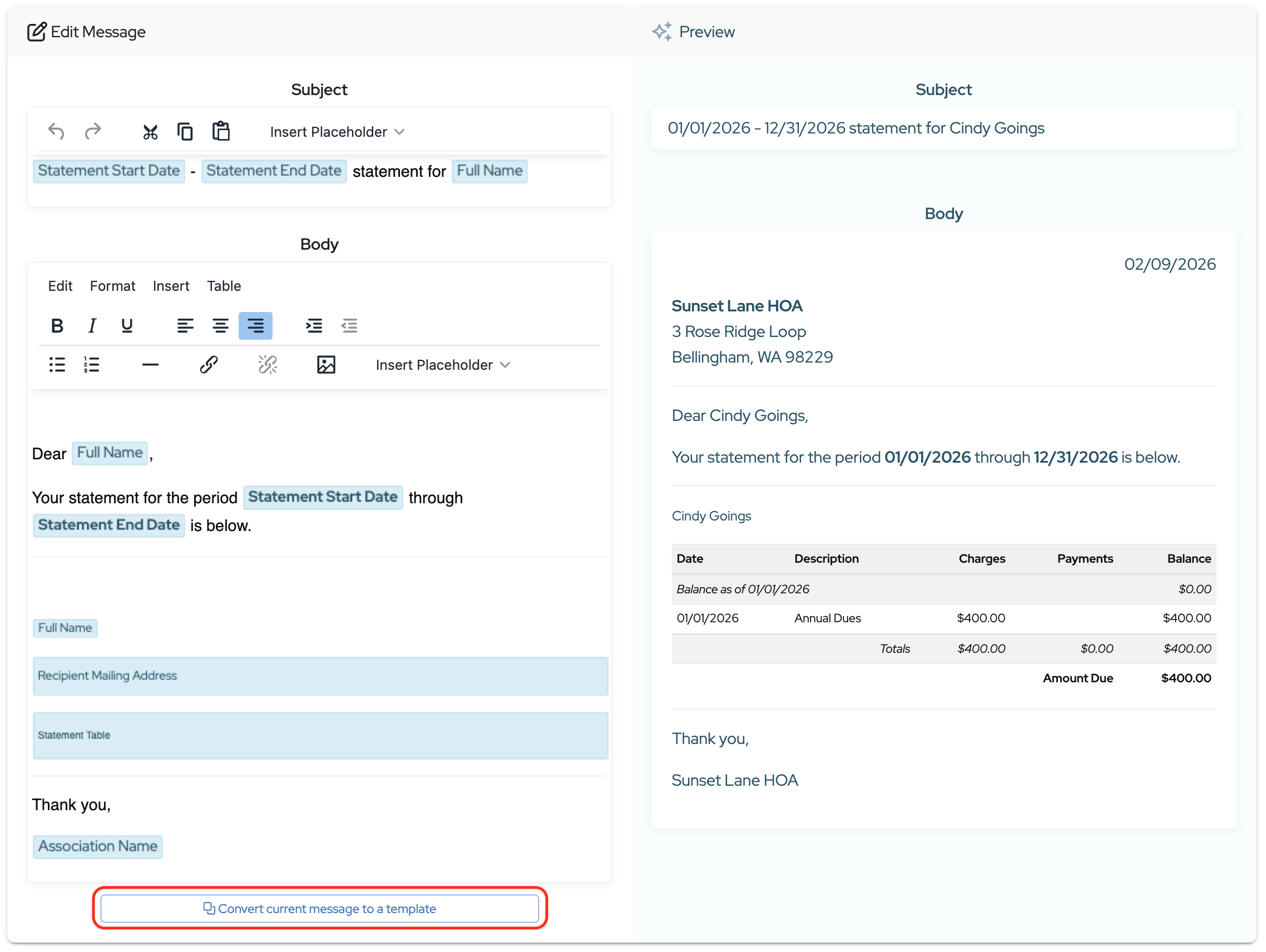Toggle right text alignment
This screenshot has height=952, width=1266.
[x=255, y=325]
